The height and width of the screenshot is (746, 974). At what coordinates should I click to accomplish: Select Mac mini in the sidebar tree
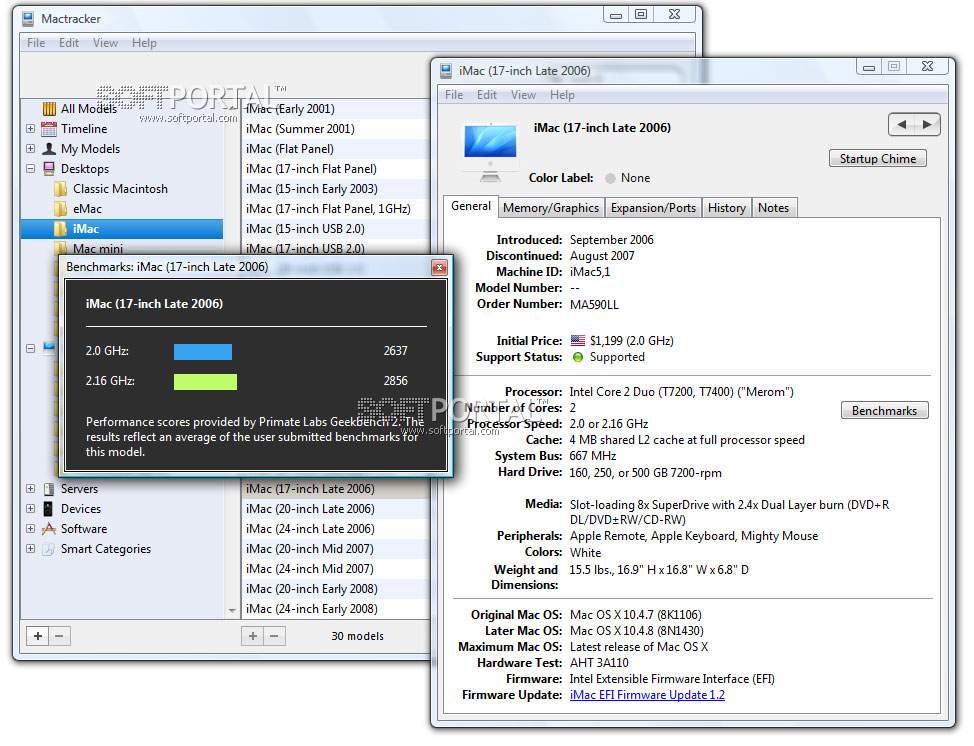(x=98, y=248)
